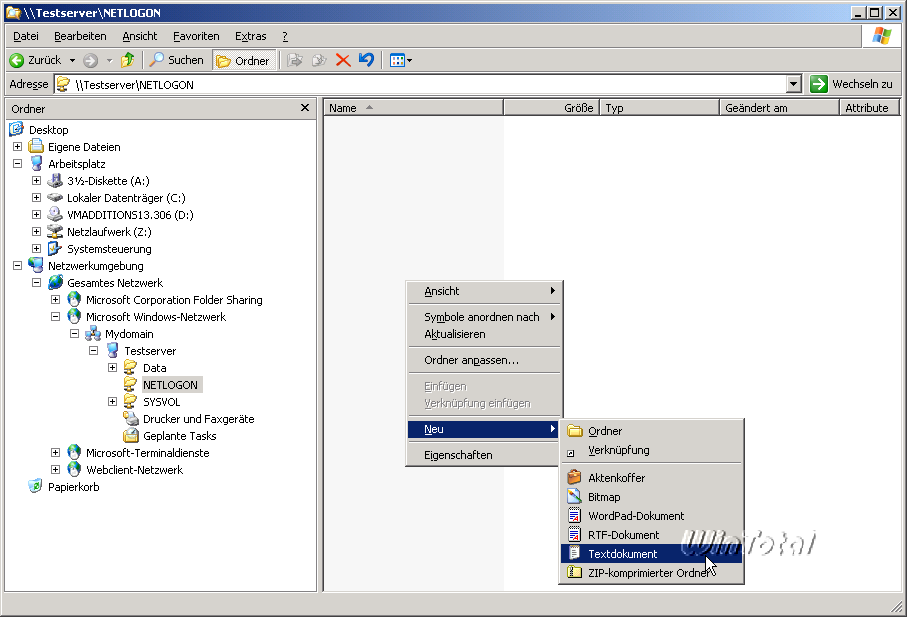Select the Systemsteuerung icon

click(x=55, y=249)
